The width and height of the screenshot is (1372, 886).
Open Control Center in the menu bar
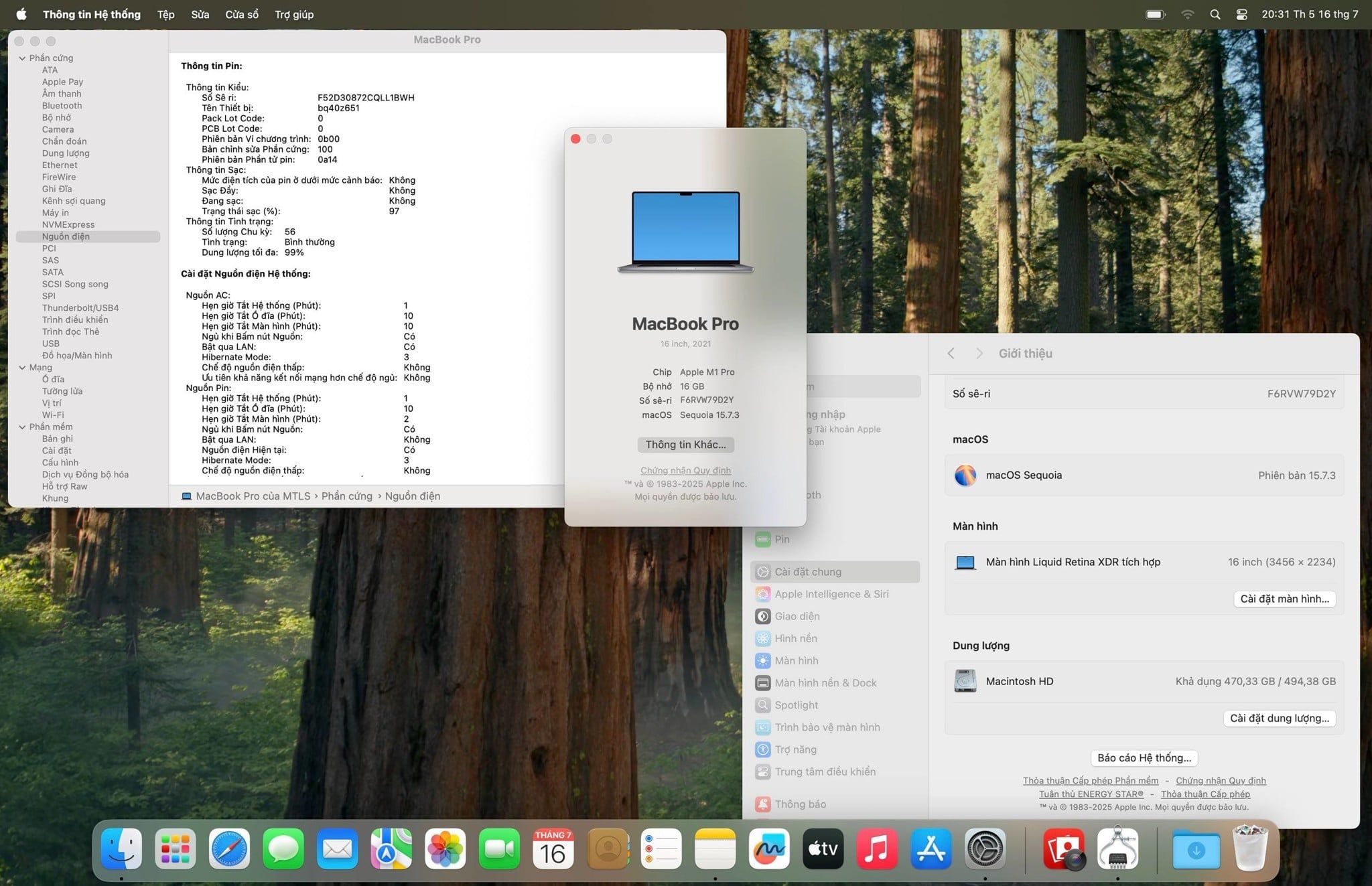pyautogui.click(x=1241, y=14)
